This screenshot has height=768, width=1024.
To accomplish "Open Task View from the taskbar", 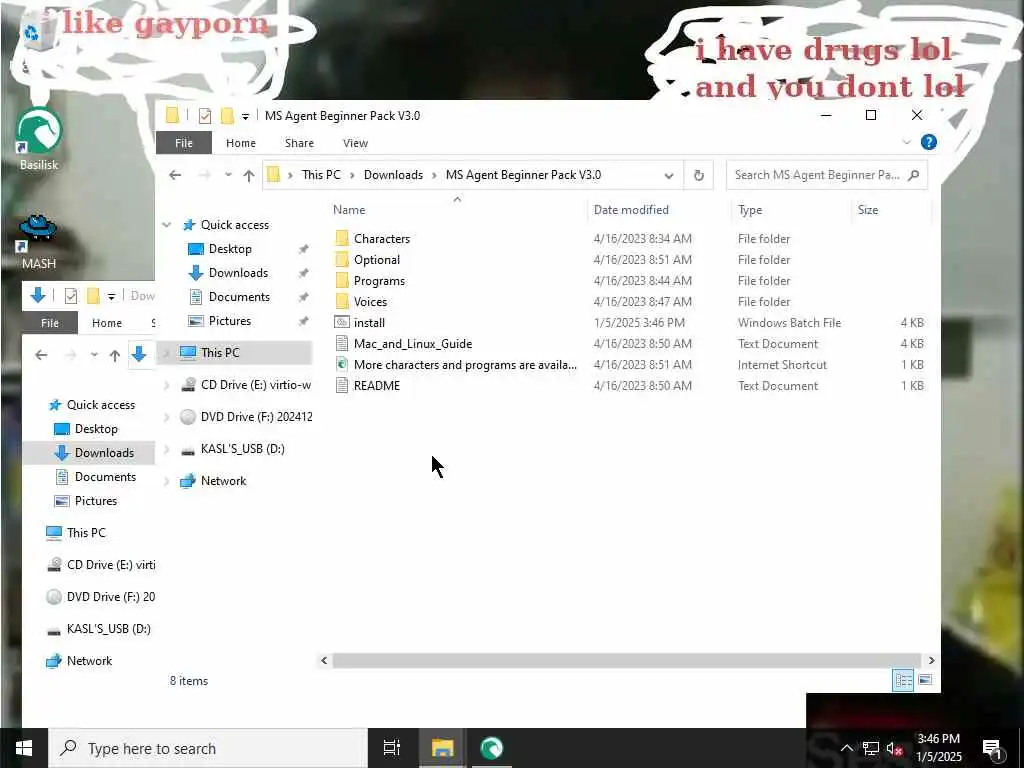I will click(392, 748).
